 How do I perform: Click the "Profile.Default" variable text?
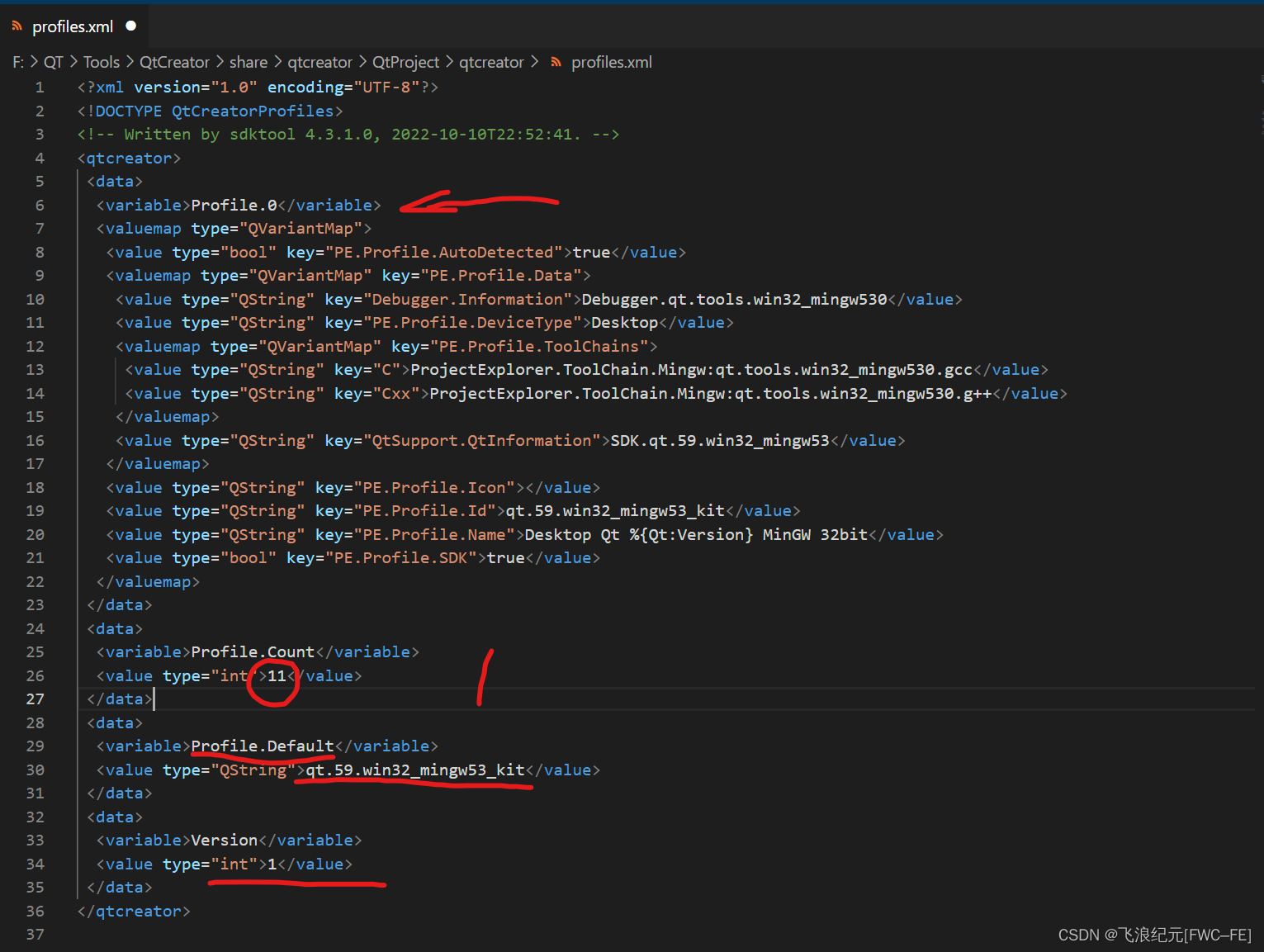click(263, 746)
